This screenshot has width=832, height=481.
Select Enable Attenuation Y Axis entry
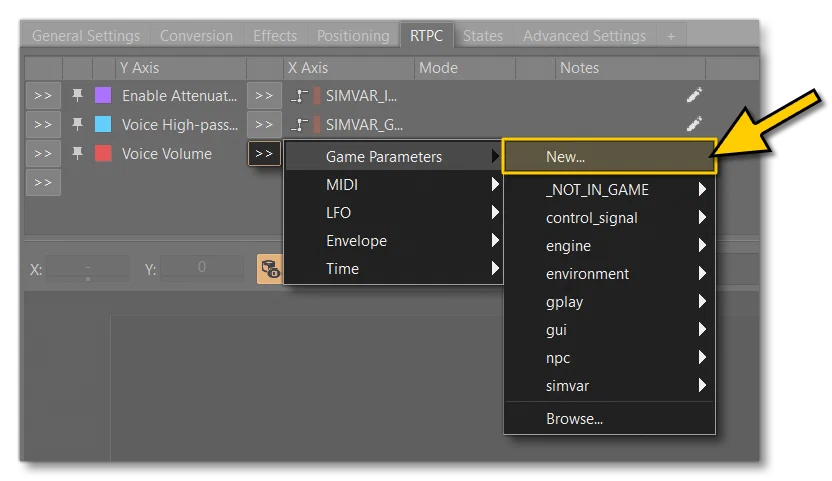pos(179,96)
